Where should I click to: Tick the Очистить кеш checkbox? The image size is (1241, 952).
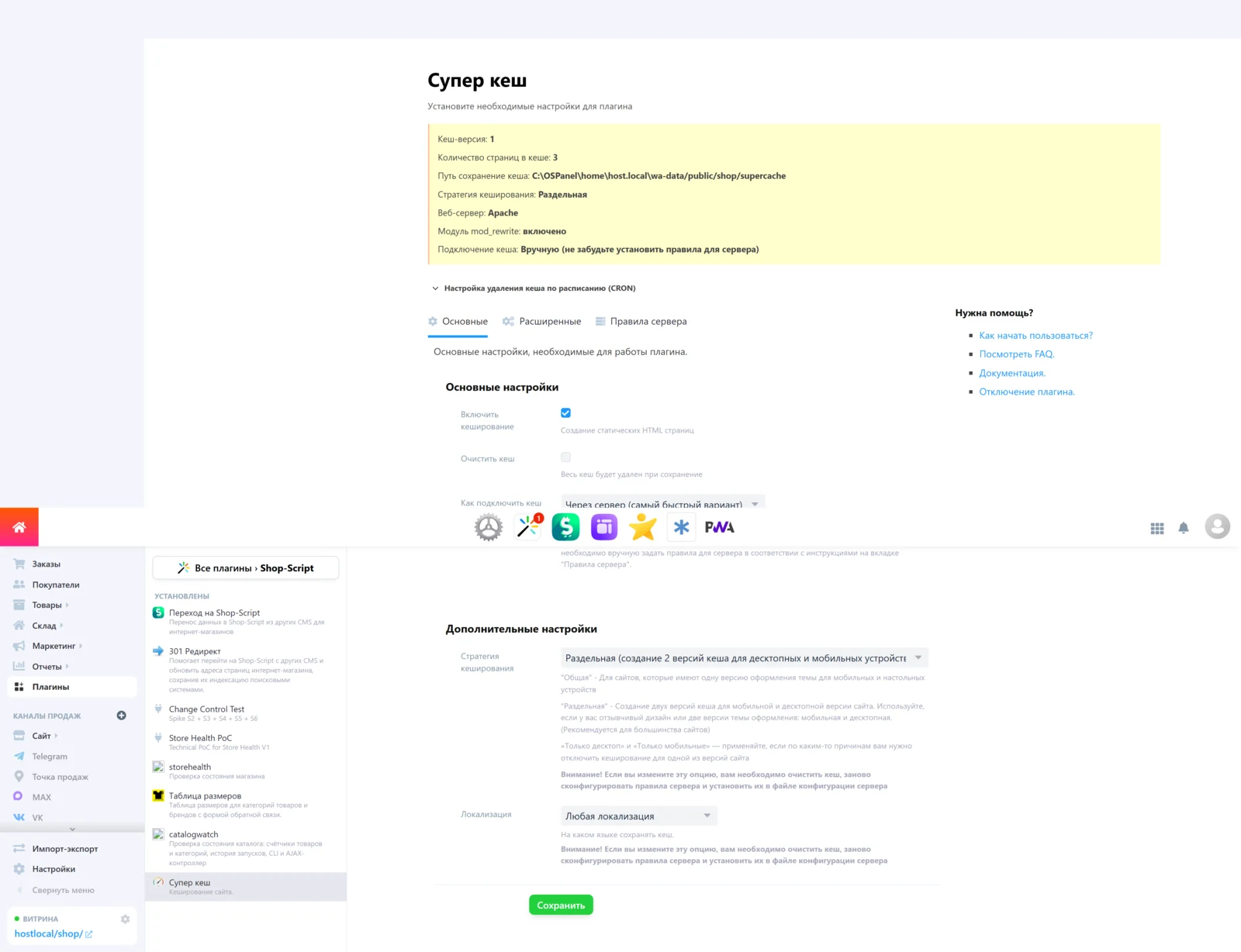[565, 457]
